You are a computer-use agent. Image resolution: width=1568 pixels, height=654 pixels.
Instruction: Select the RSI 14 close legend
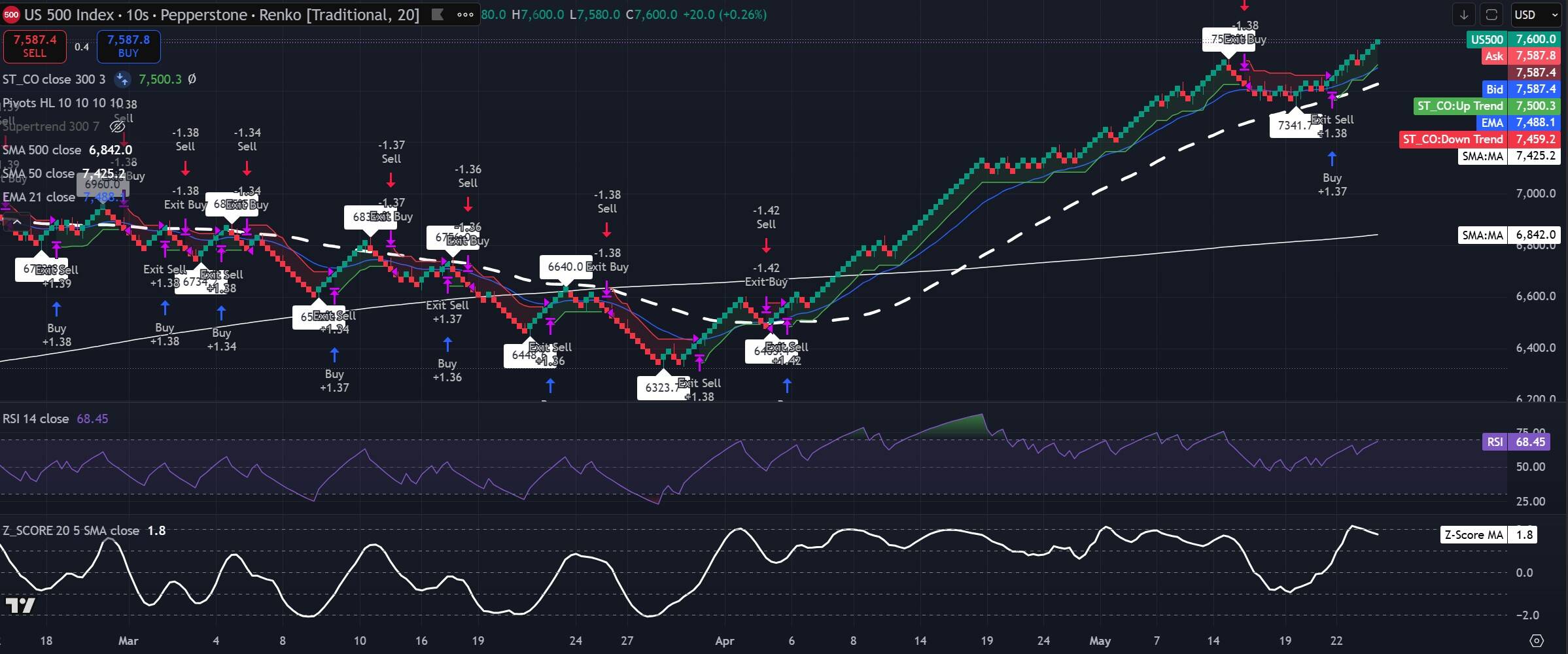(35, 419)
